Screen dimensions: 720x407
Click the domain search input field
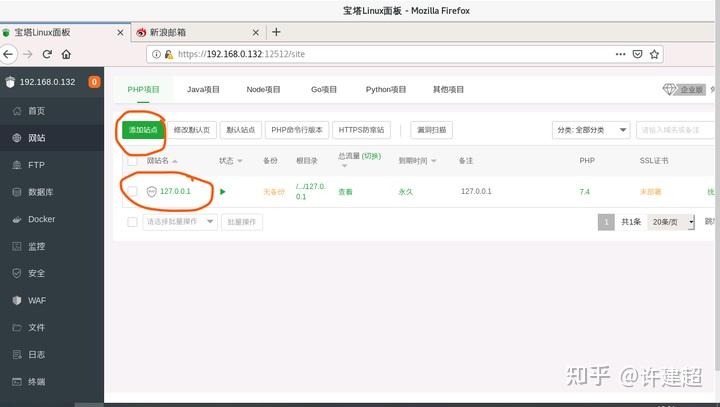(675, 130)
